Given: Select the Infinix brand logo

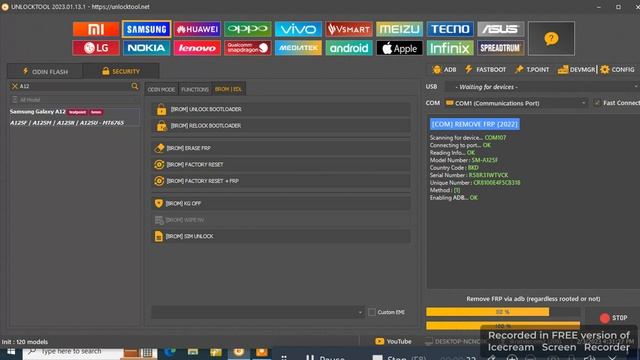Looking at the screenshot, I should click(450, 48).
